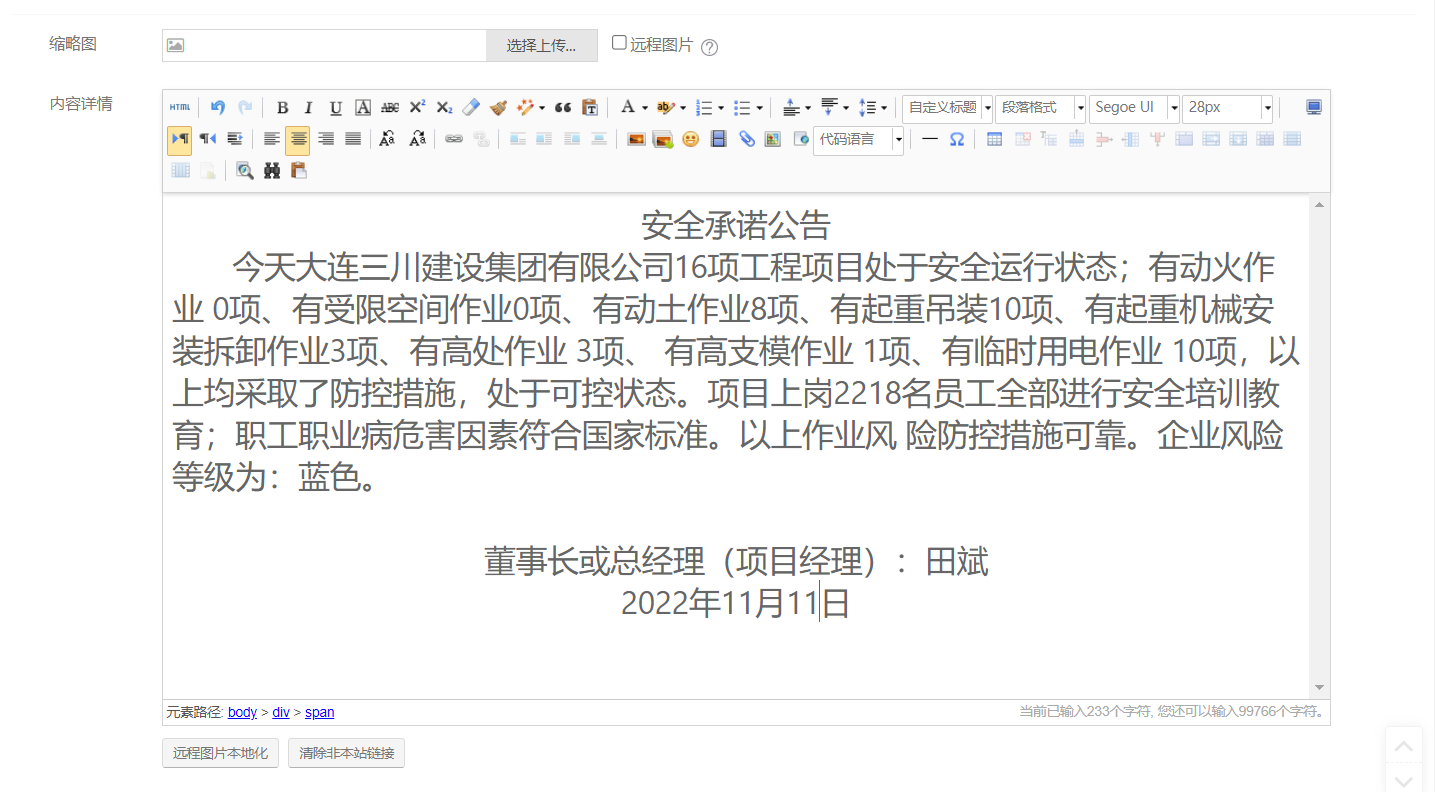
Task: Open the 代码语言 dropdown
Action: tap(858, 139)
